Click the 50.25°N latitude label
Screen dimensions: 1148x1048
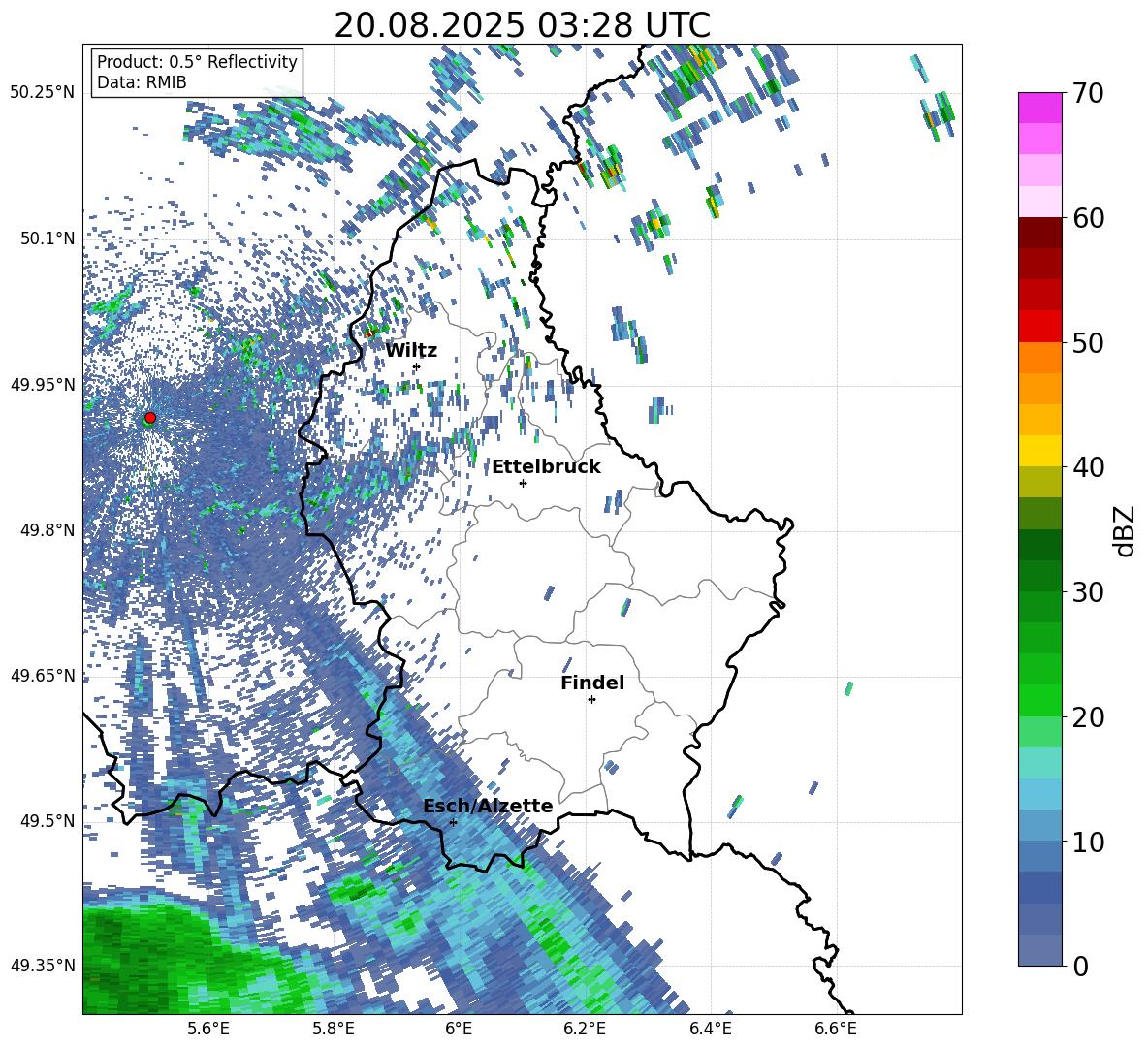[43, 93]
